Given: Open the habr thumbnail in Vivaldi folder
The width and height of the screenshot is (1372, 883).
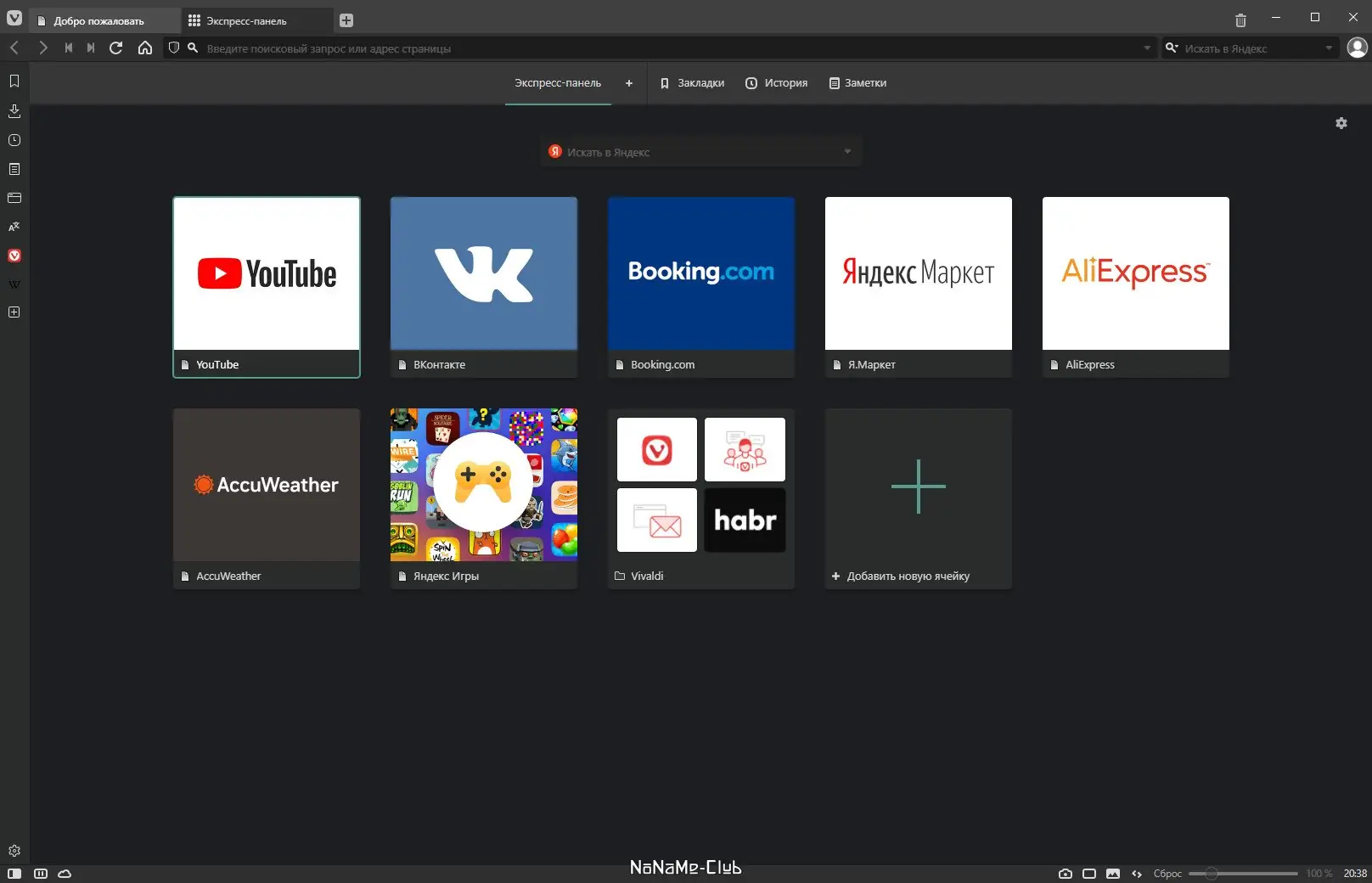Looking at the screenshot, I should 745,520.
